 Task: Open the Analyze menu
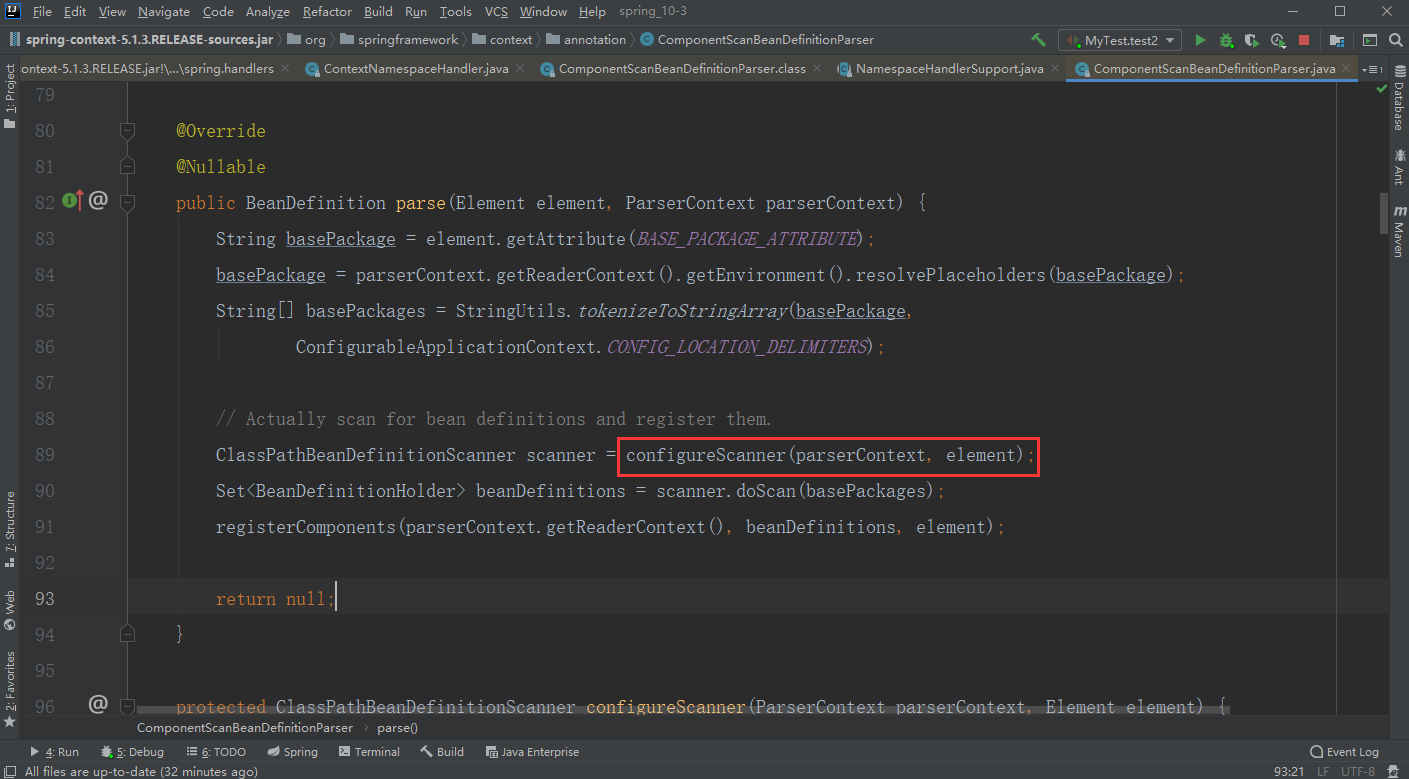point(267,11)
